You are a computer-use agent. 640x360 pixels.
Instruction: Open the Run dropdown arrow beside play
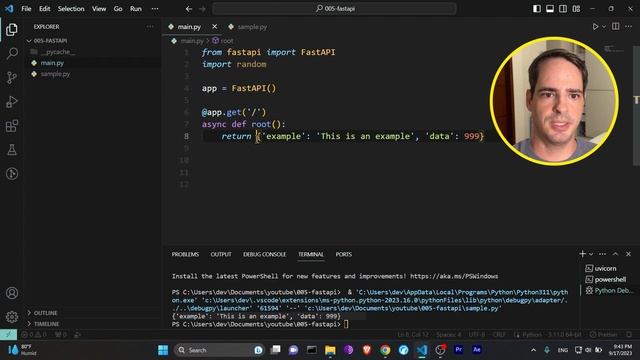click(x=604, y=27)
